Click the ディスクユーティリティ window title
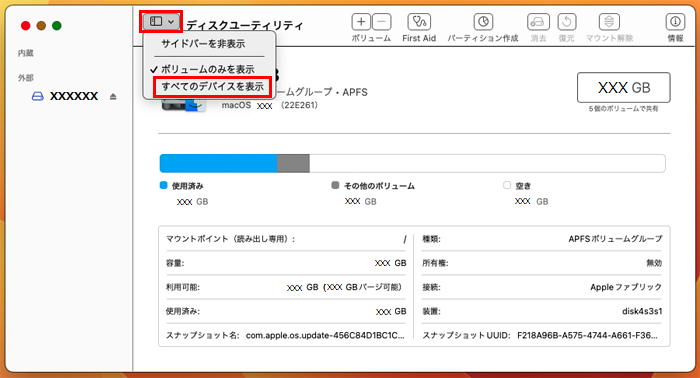700x378 pixels. (x=245, y=25)
